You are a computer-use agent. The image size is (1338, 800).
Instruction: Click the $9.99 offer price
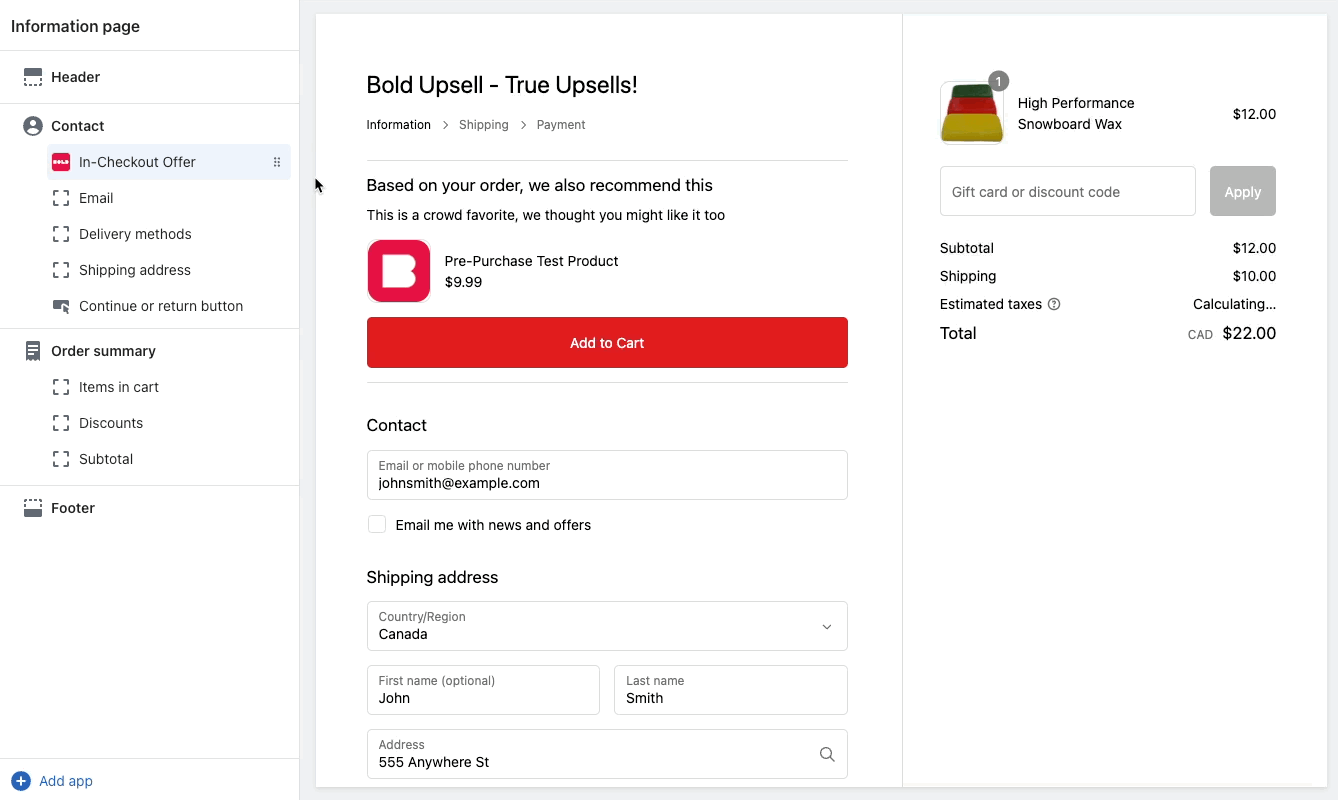point(464,282)
